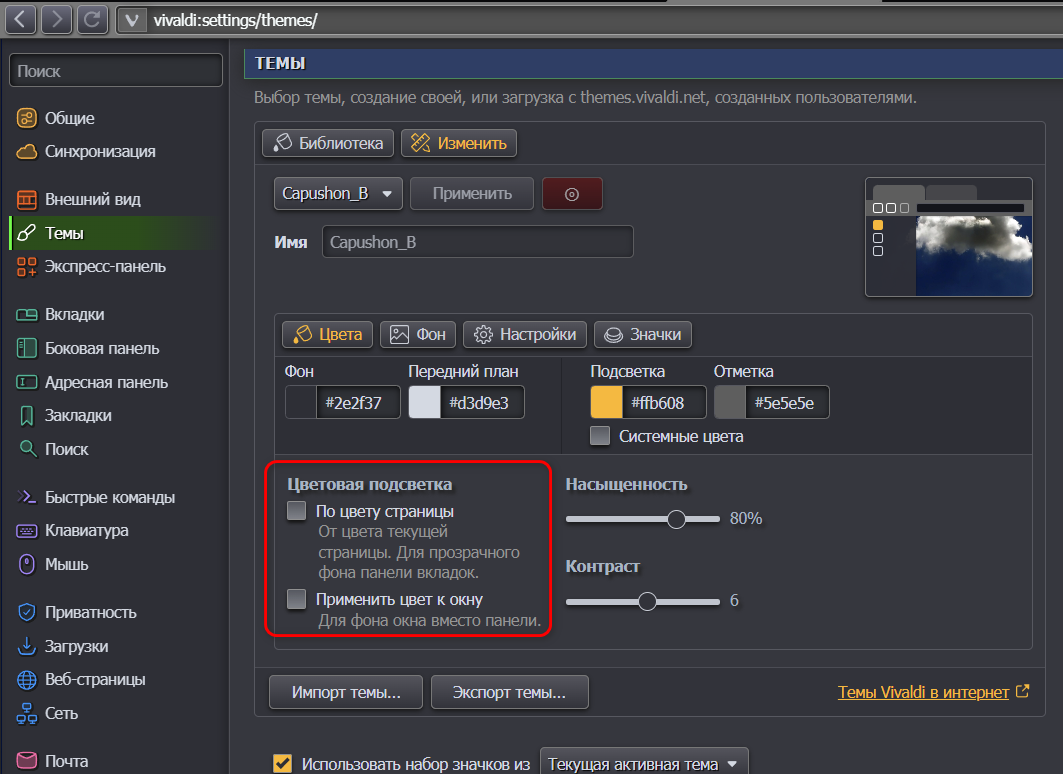1063x774 pixels.
Task: Open Мышь mouse icon
Action: [x=26, y=564]
